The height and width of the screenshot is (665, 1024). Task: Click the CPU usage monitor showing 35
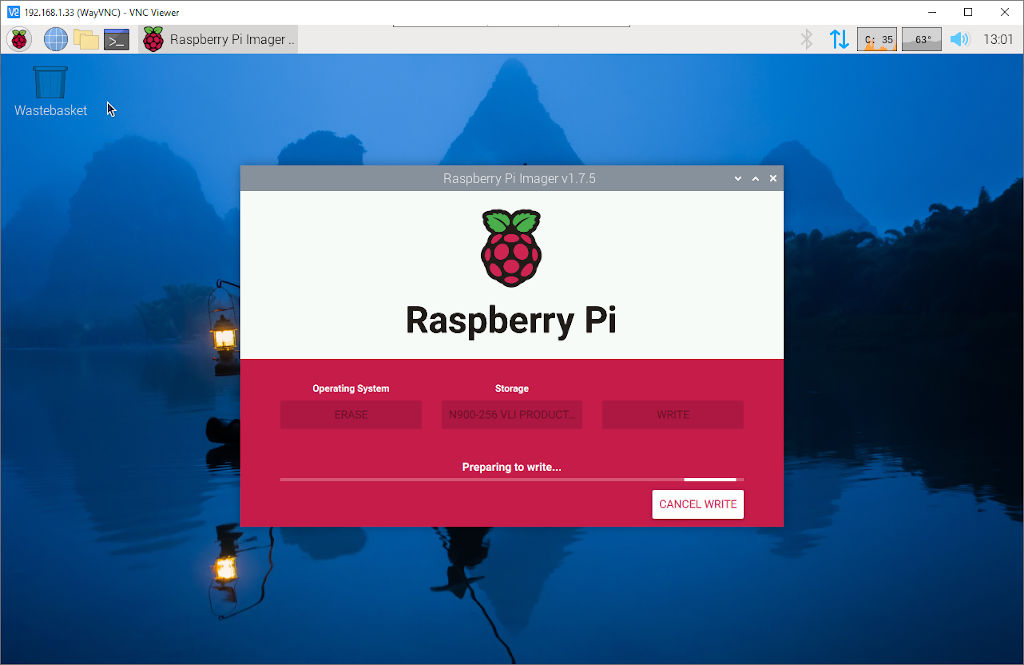877,39
